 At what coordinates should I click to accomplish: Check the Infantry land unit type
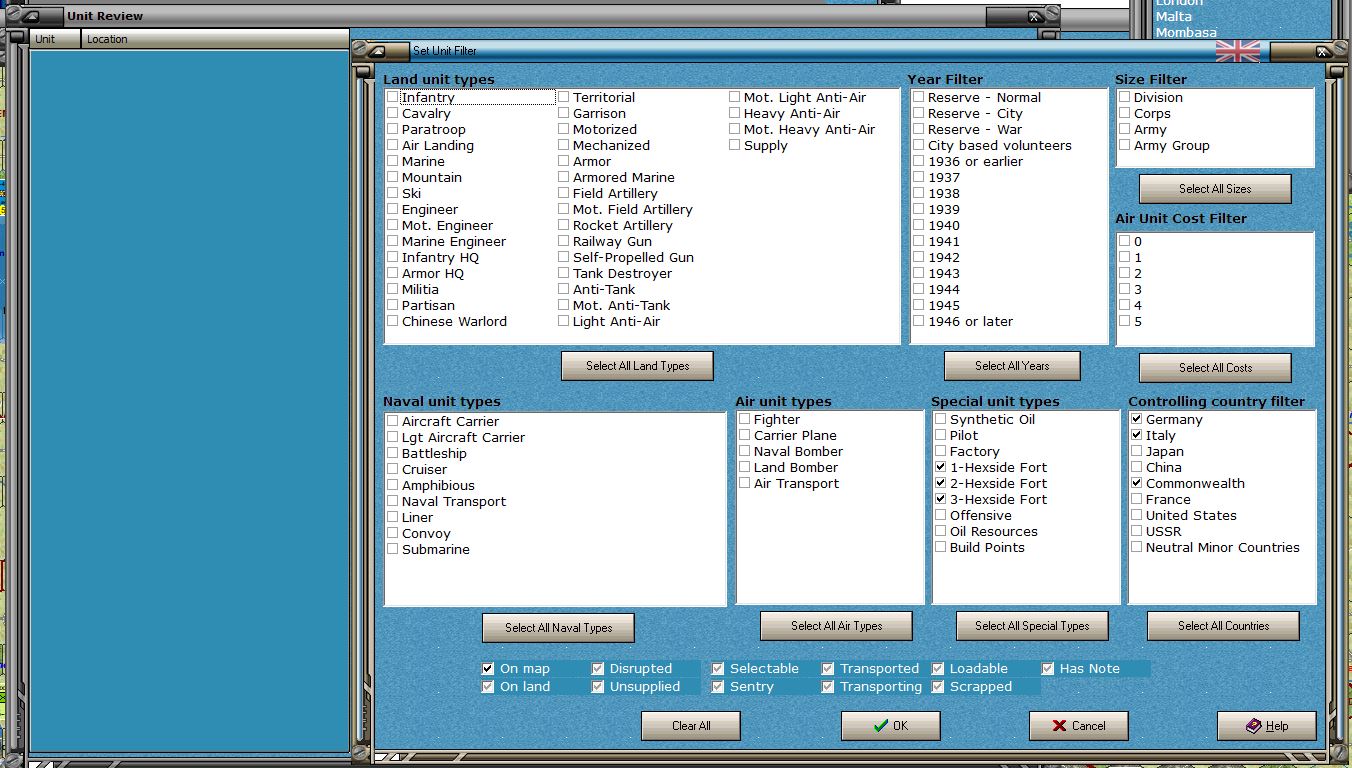(x=393, y=97)
